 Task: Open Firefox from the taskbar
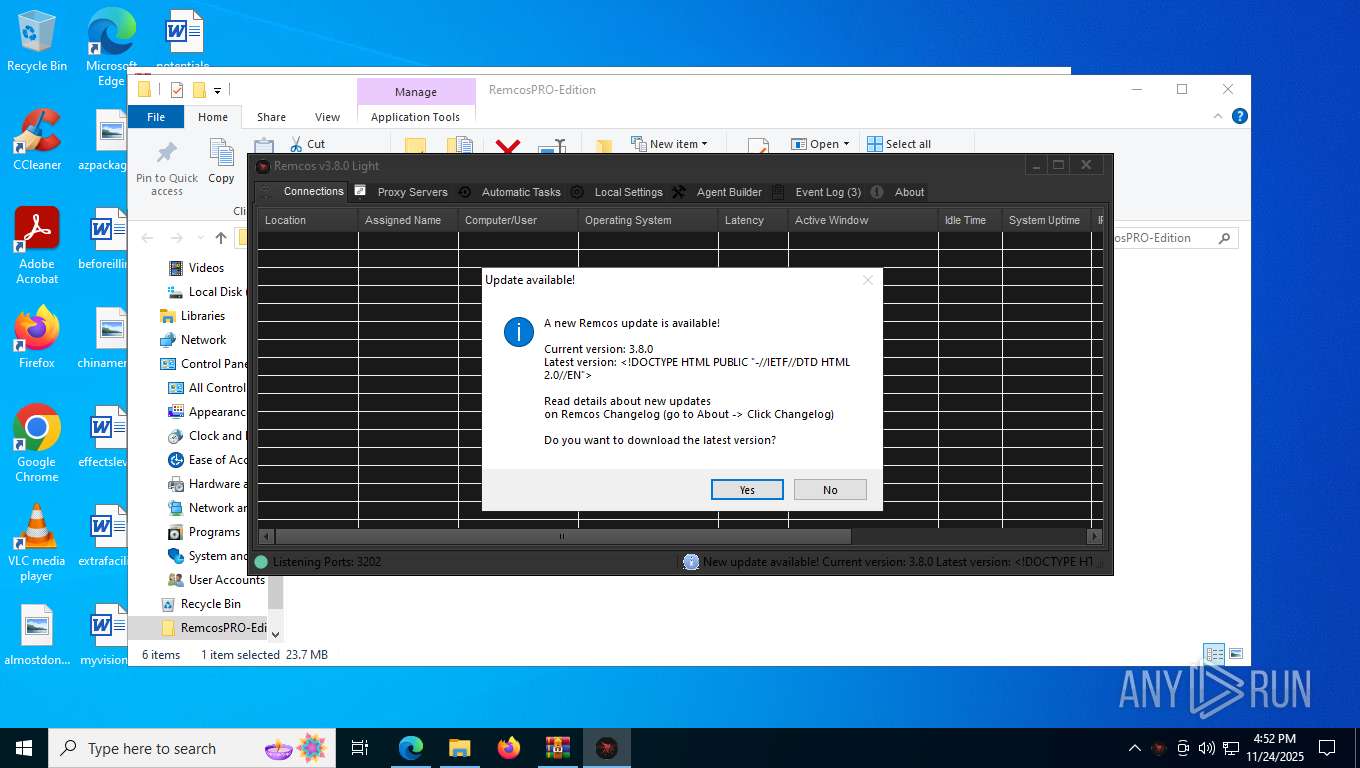[x=509, y=748]
